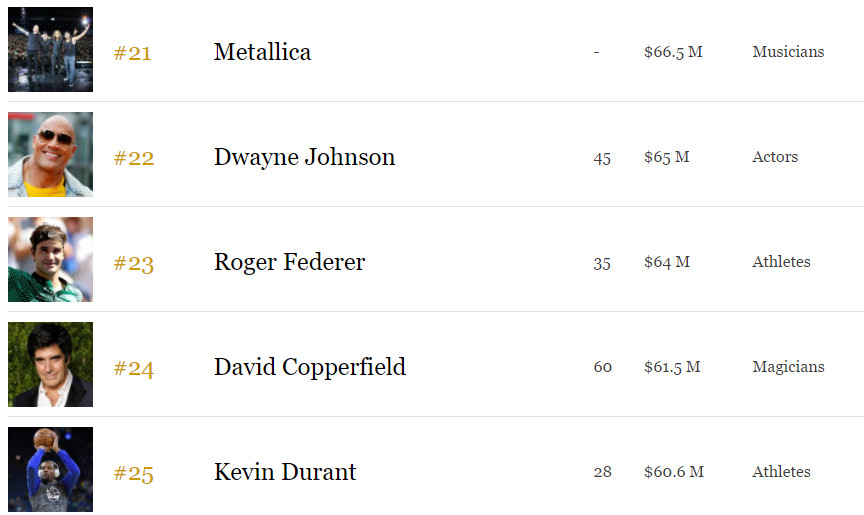Select rank number #21

click(x=132, y=53)
